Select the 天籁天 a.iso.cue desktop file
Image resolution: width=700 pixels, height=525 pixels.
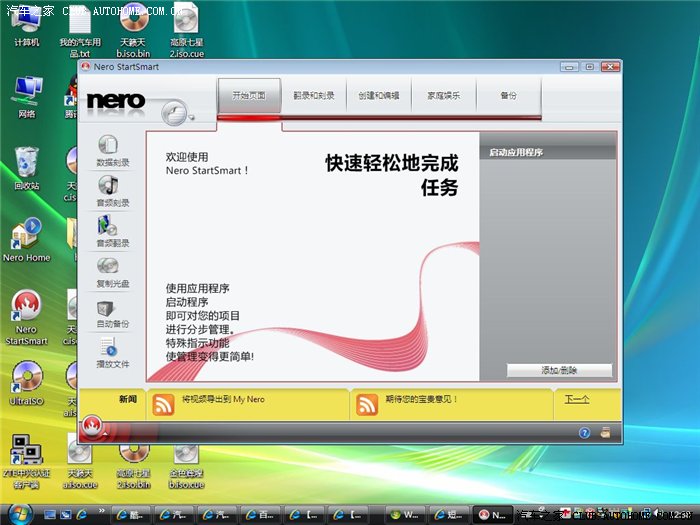(80, 461)
